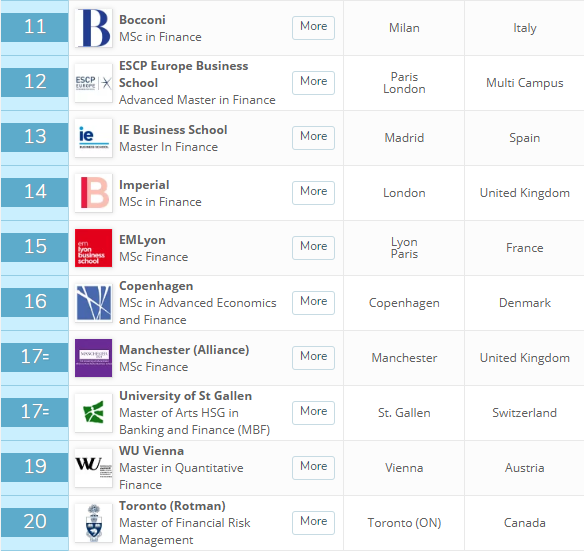Click More button in EMLyon row
584x551 pixels.
point(314,248)
